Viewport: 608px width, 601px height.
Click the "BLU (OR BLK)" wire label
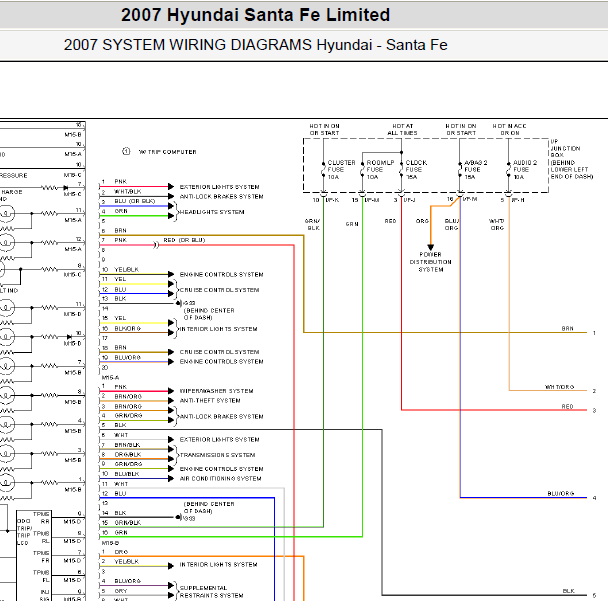[x=135, y=201]
